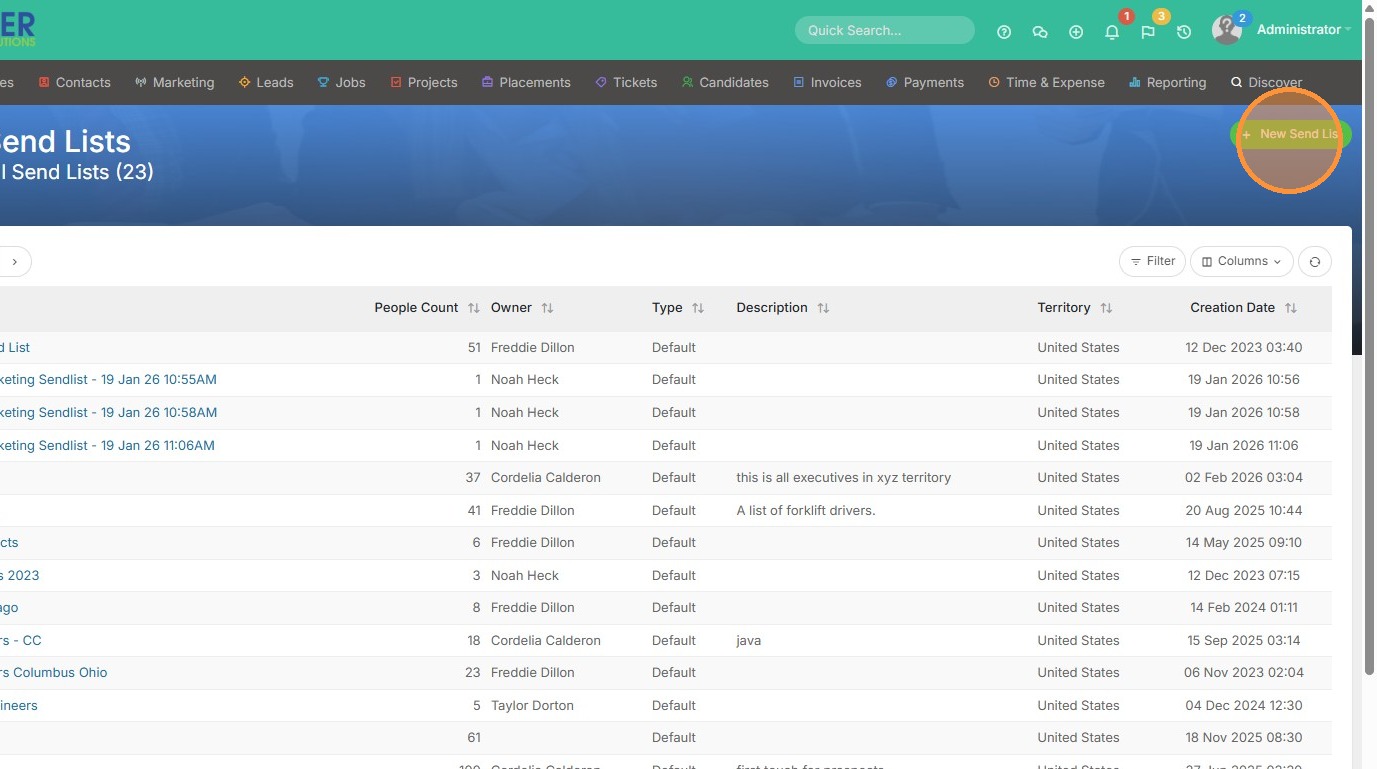
Task: Click the user avatar picture
Action: (x=1227, y=30)
